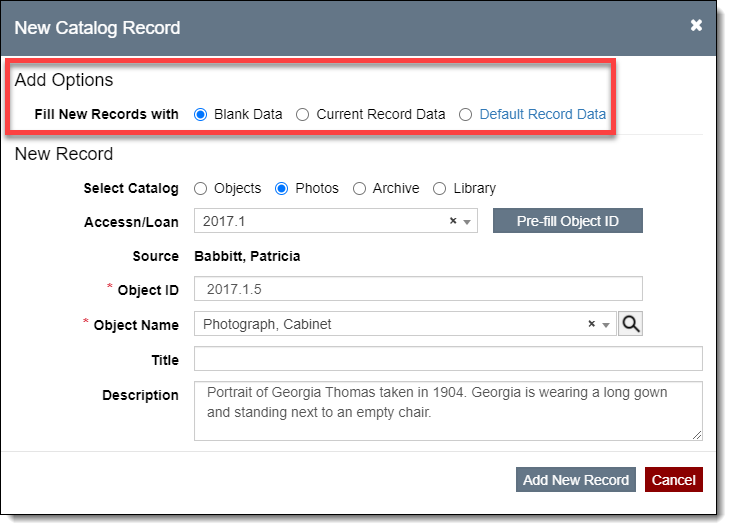Image resolution: width=732 pixels, height=530 pixels.
Task: Clear the Object Name value with x
Action: click(591, 324)
